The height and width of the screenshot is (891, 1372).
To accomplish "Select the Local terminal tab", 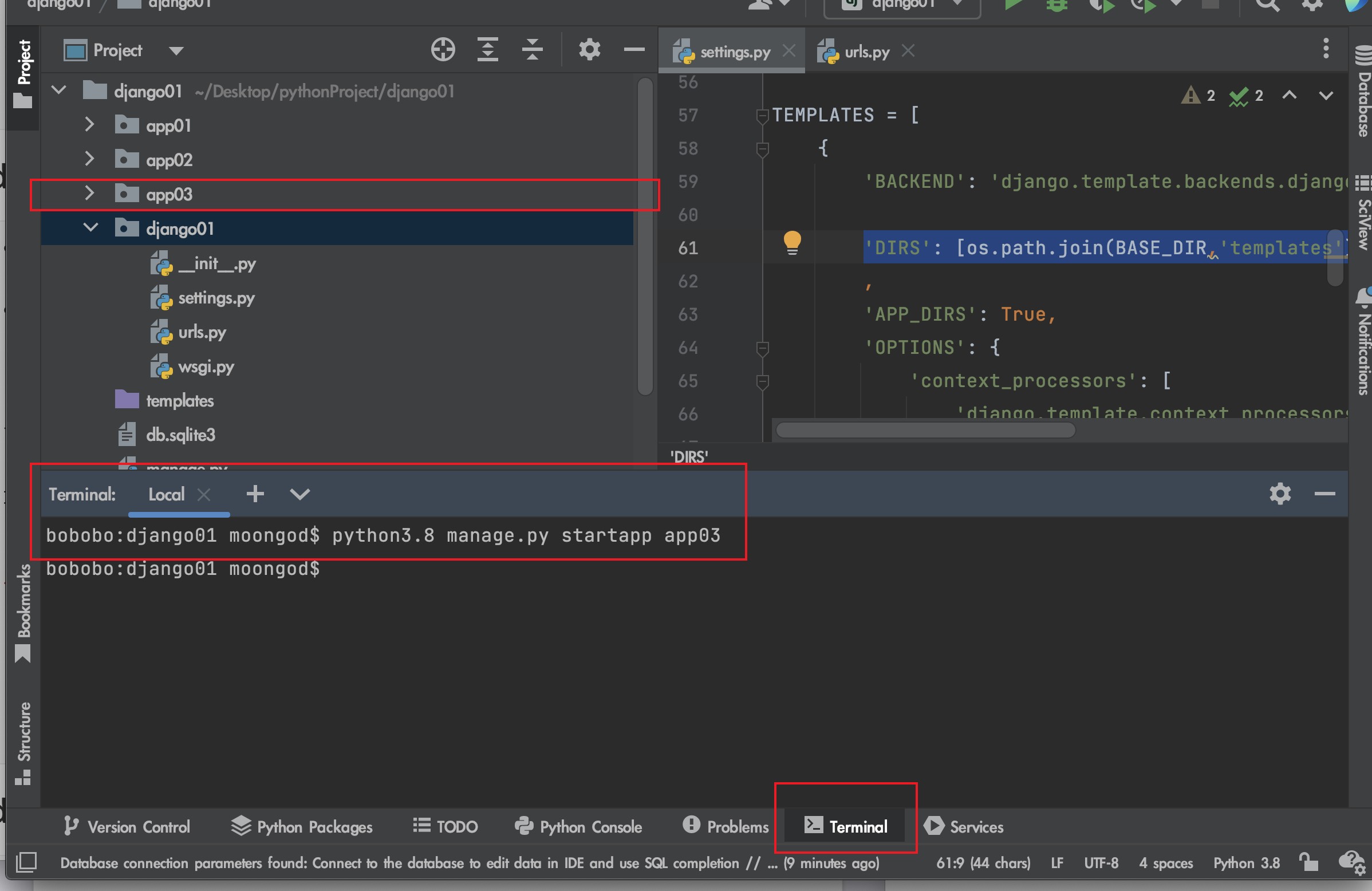I will (x=167, y=494).
